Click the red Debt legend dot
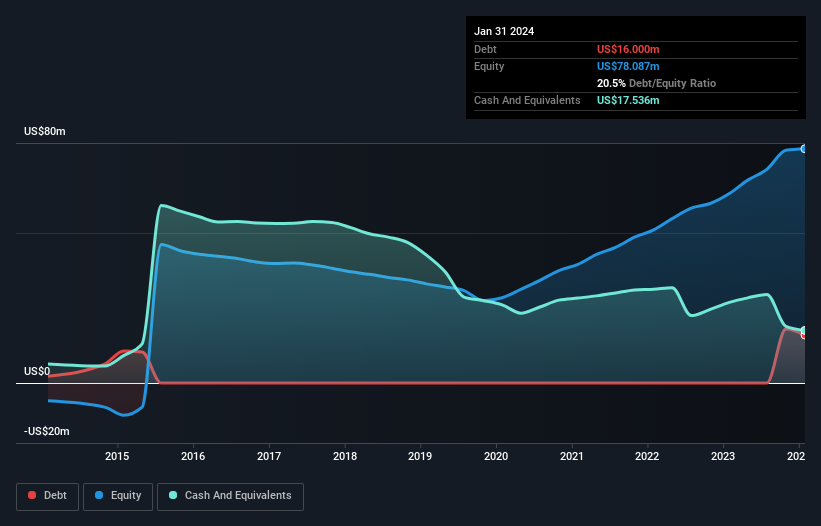 32,495
